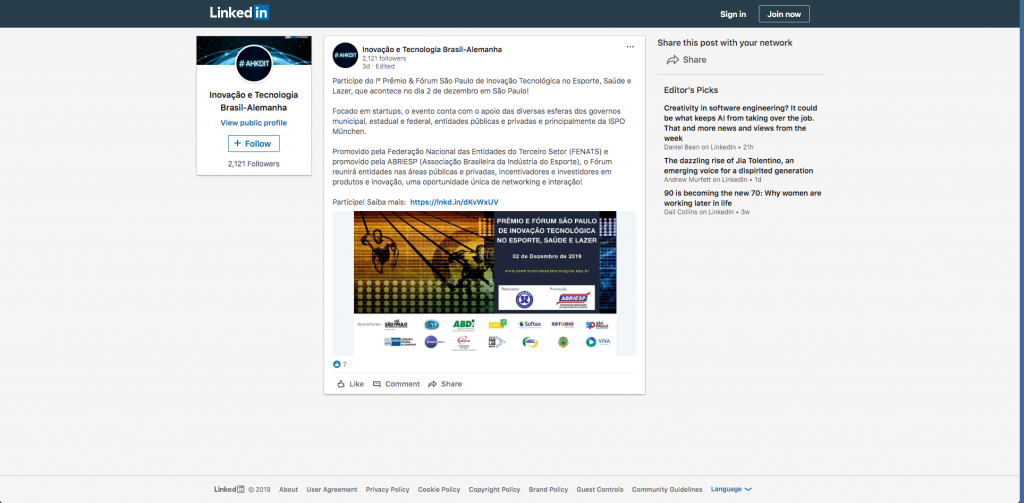
Task: Click '2,121 followers' under post author
Action: (384, 59)
